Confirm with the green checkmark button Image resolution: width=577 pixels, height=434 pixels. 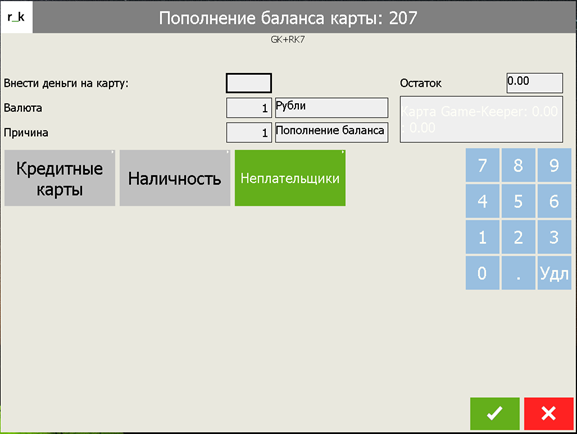[x=495, y=413]
